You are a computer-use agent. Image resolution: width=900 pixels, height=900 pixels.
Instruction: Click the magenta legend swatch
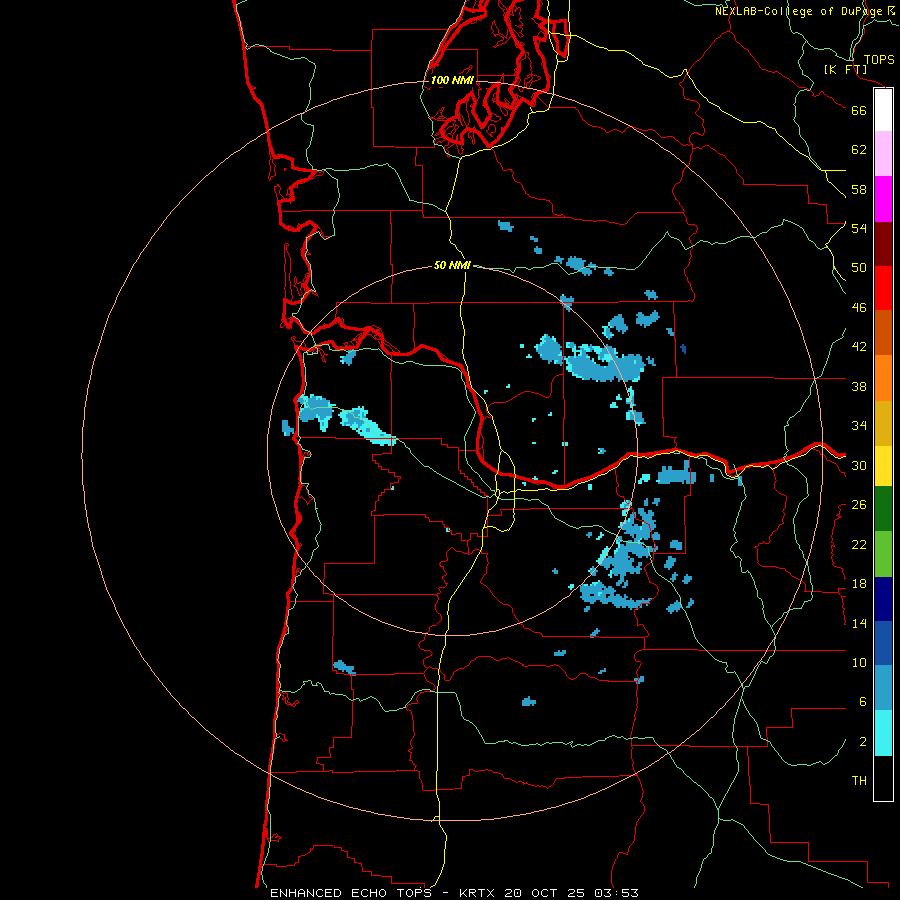coord(883,199)
